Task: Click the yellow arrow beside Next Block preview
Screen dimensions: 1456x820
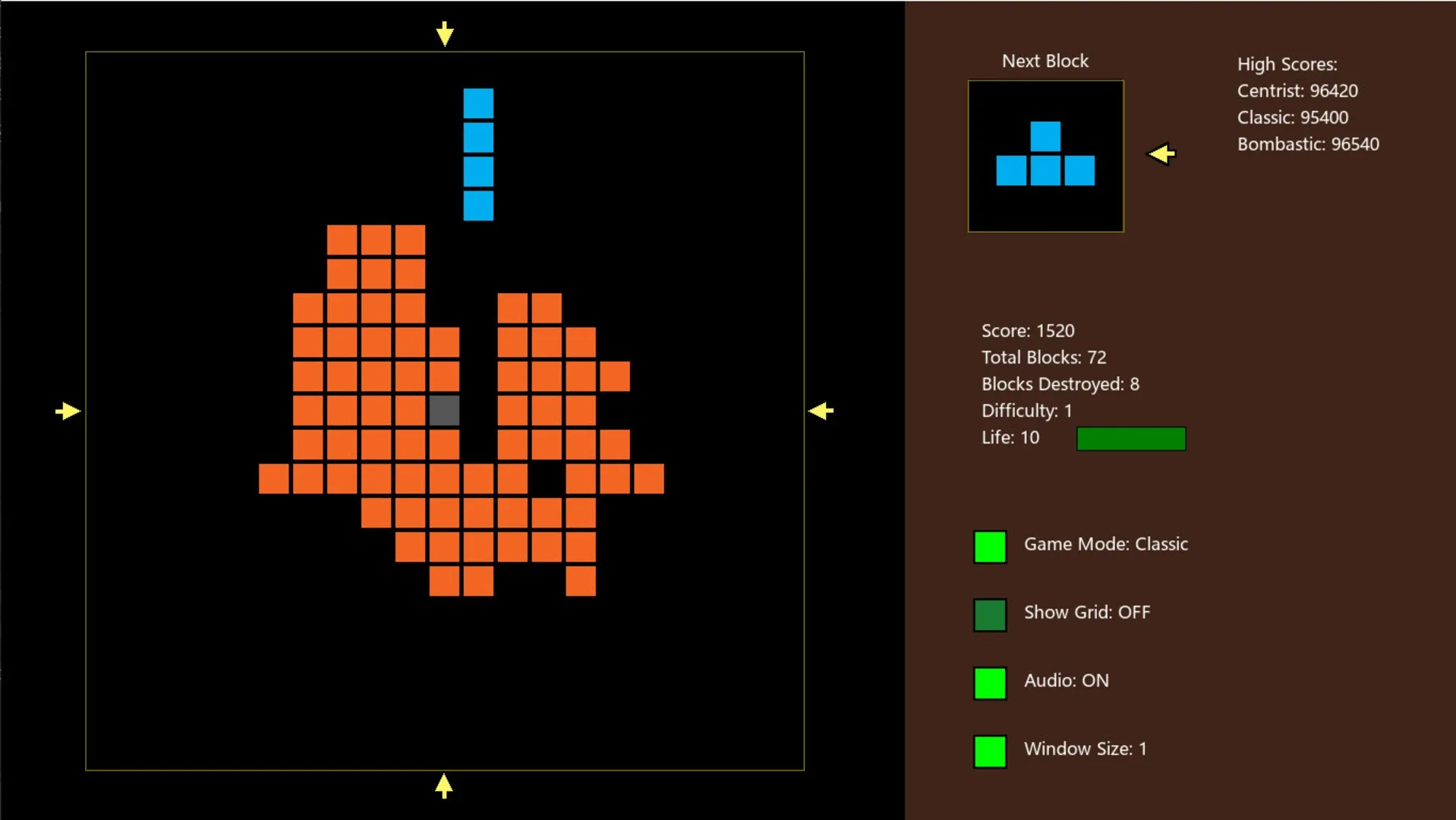Action: (1161, 154)
